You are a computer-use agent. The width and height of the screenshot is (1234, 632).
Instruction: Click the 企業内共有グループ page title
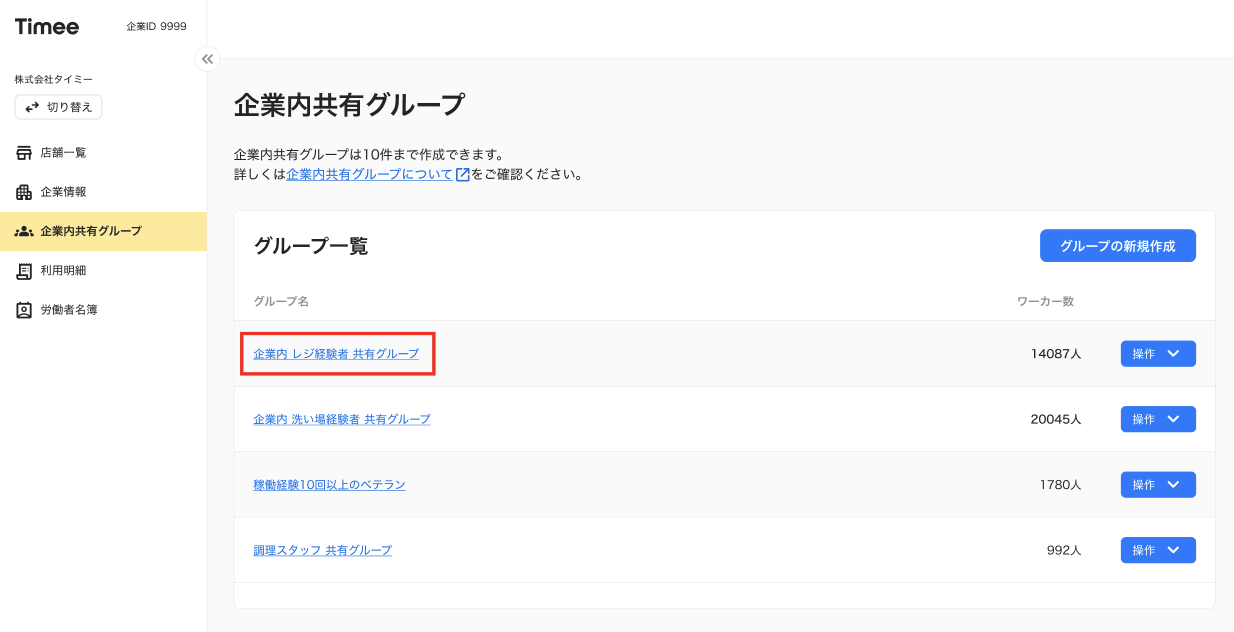coord(349,105)
